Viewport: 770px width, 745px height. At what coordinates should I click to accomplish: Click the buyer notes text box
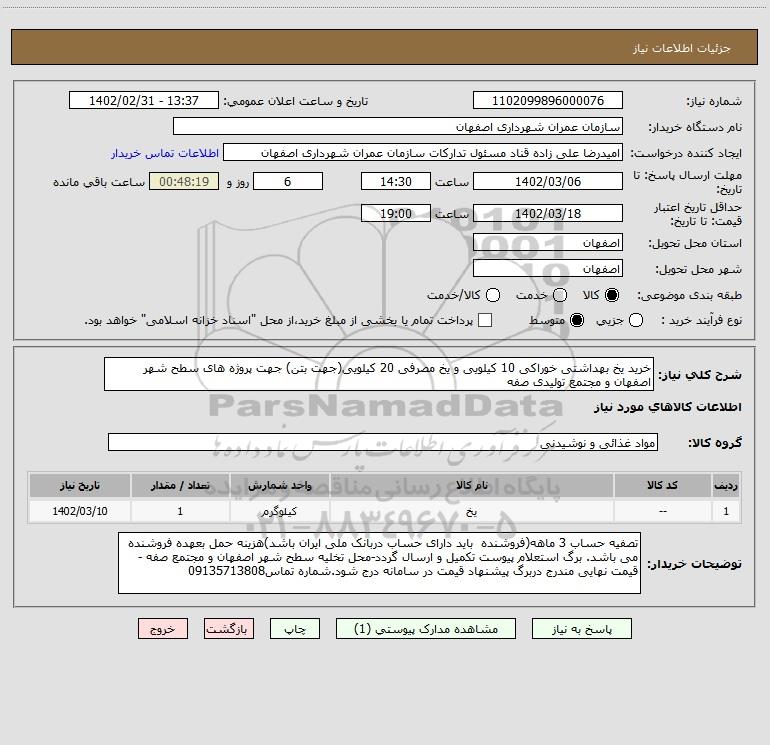tap(379, 563)
